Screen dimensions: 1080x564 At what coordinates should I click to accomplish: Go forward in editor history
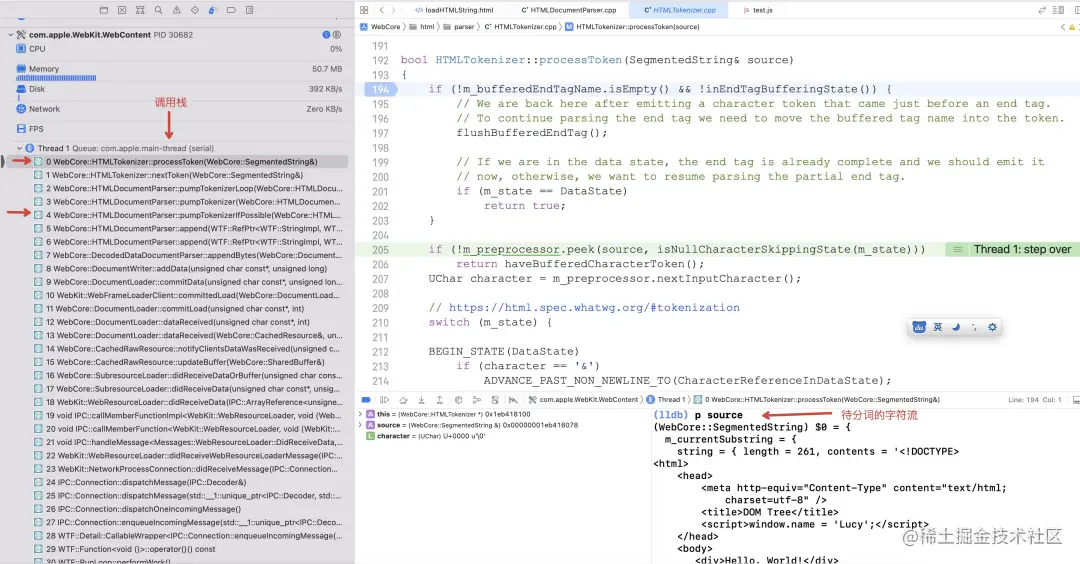(393, 10)
